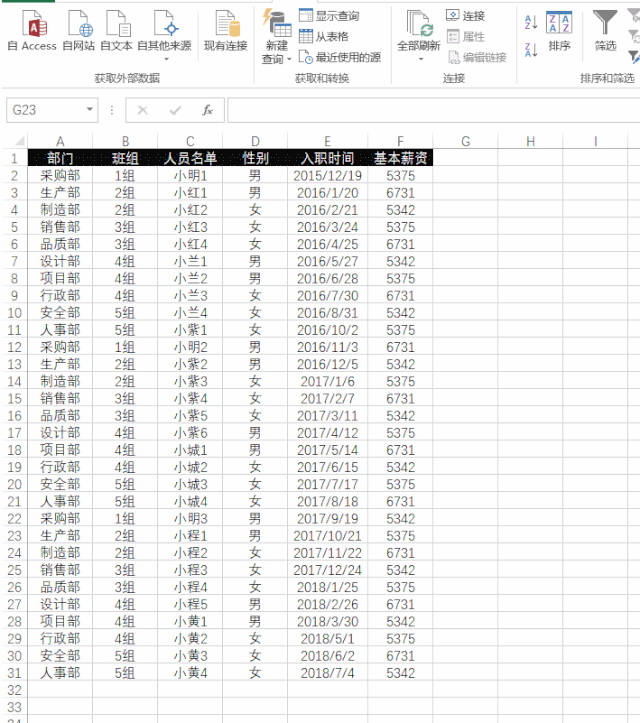Open the 新建查询 dropdown
This screenshot has height=723, width=640.
277,38
